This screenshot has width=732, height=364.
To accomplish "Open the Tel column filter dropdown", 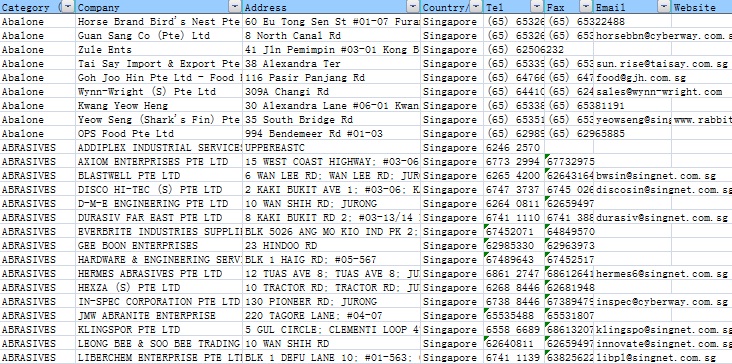I will click(538, 7).
